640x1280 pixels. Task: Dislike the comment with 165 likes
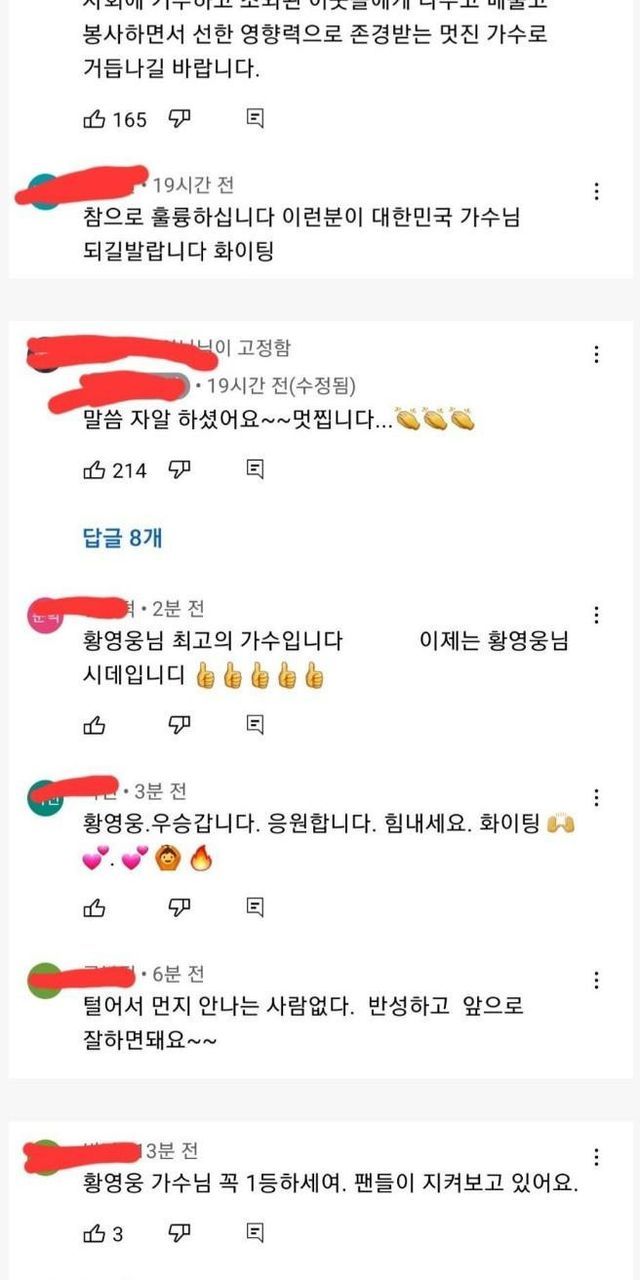coord(180,120)
